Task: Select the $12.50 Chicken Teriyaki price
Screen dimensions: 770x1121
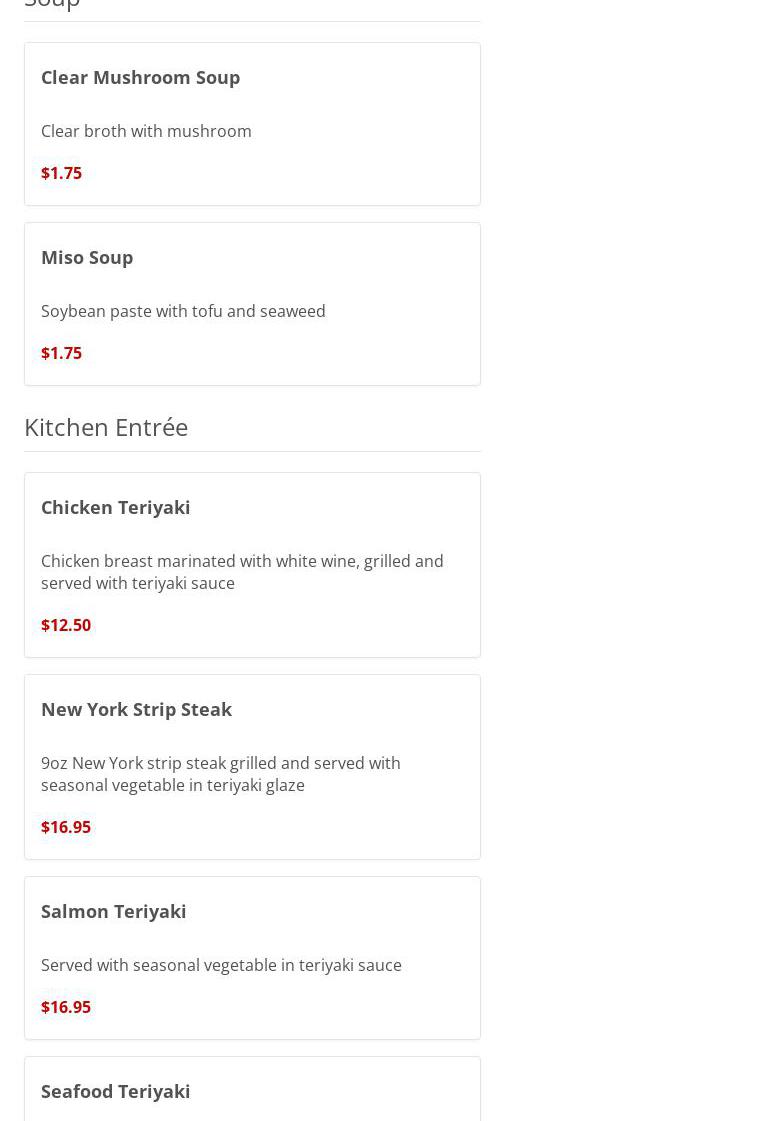Action: pos(66,625)
